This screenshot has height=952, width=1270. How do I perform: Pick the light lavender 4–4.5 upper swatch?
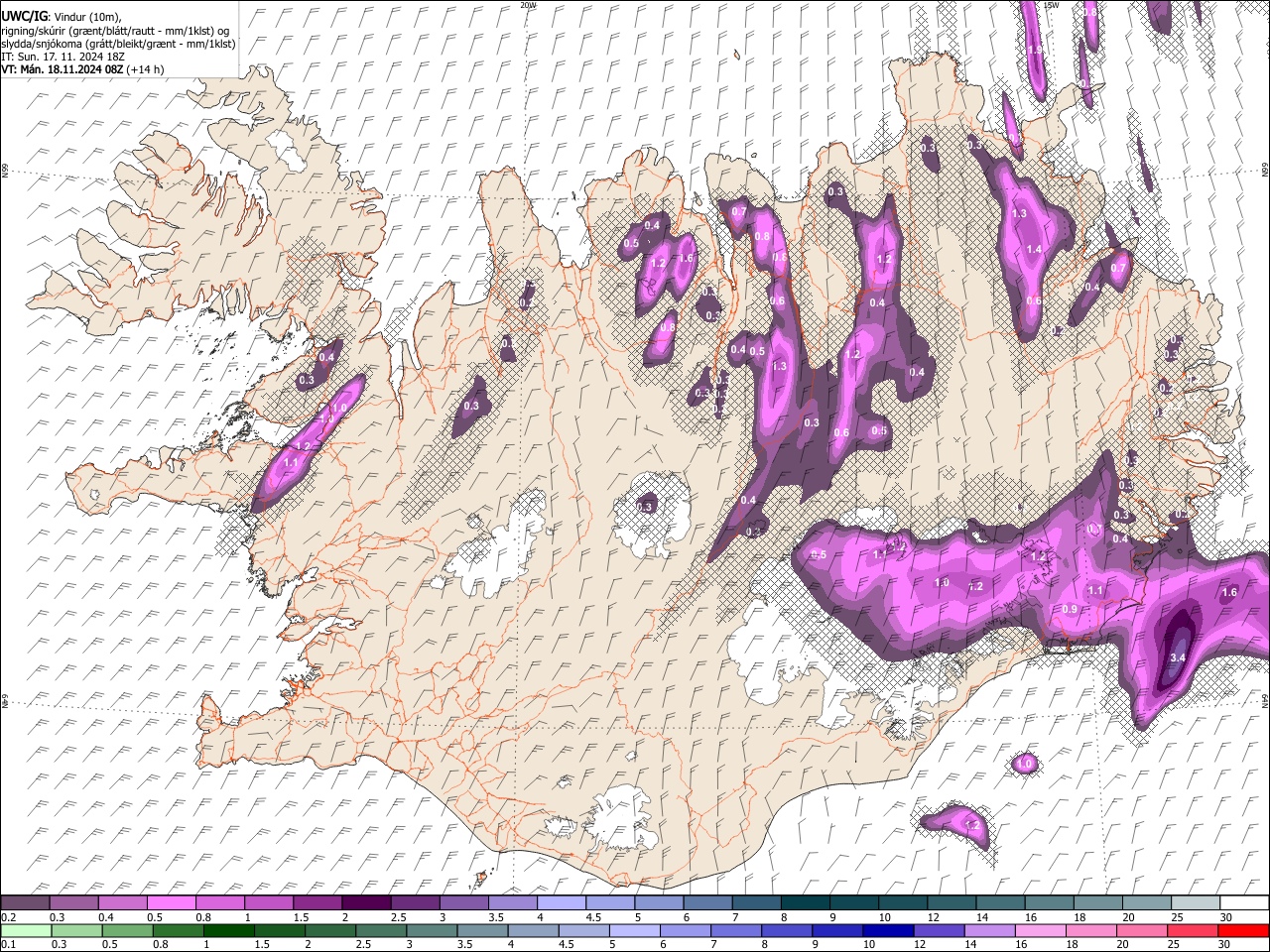562,902
